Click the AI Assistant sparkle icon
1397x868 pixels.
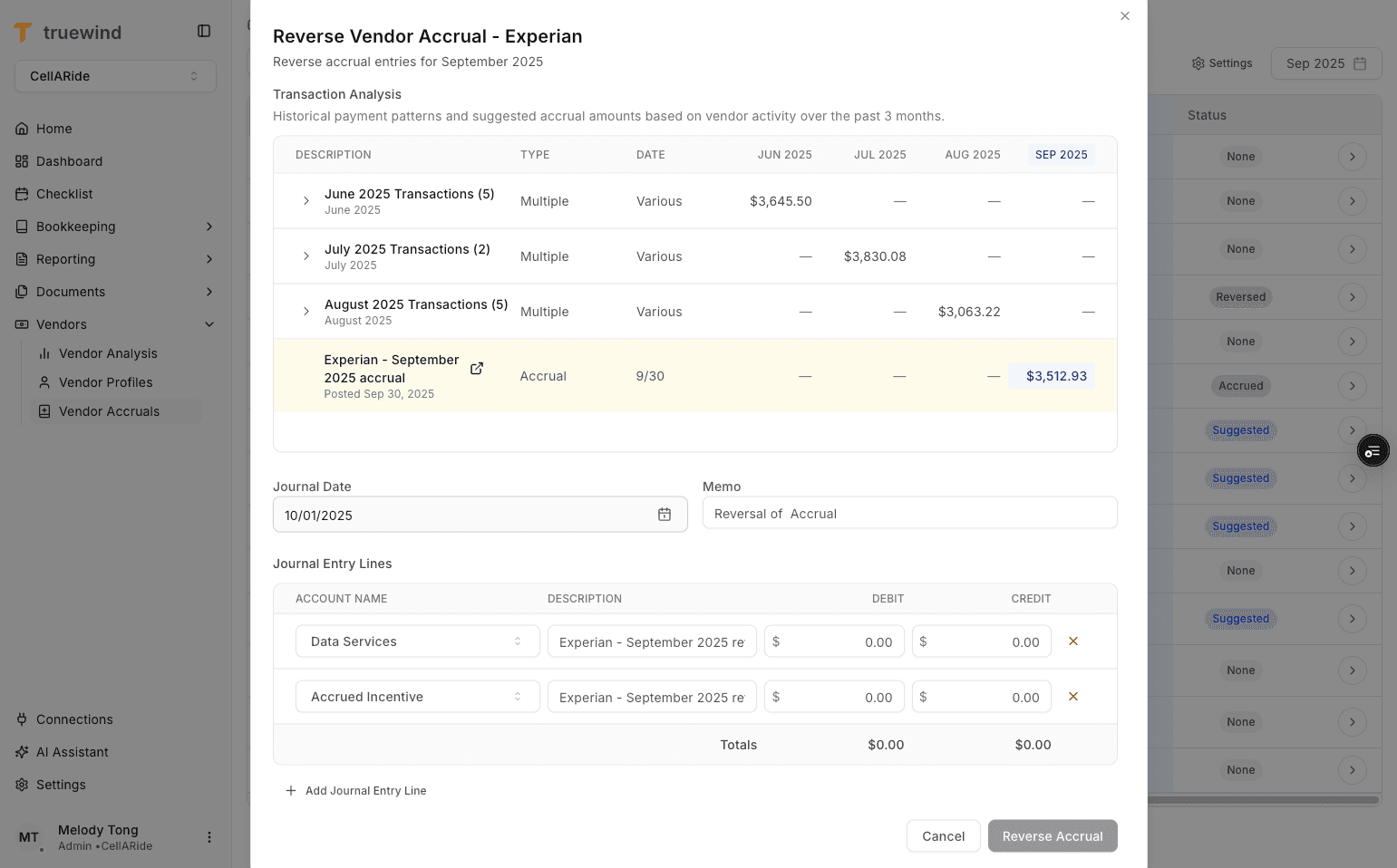pyautogui.click(x=22, y=752)
